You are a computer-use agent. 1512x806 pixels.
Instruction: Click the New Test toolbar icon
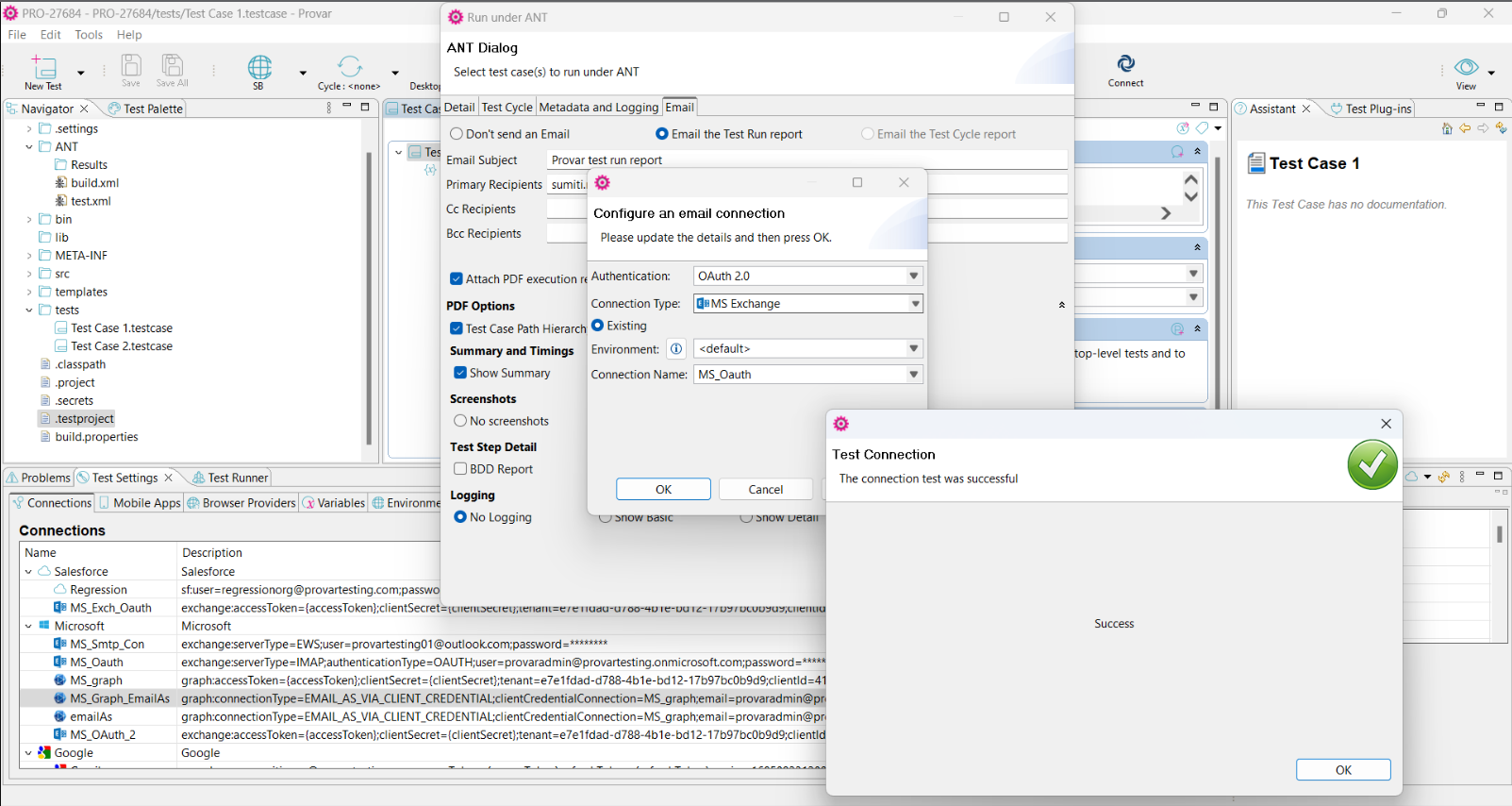(x=43, y=67)
